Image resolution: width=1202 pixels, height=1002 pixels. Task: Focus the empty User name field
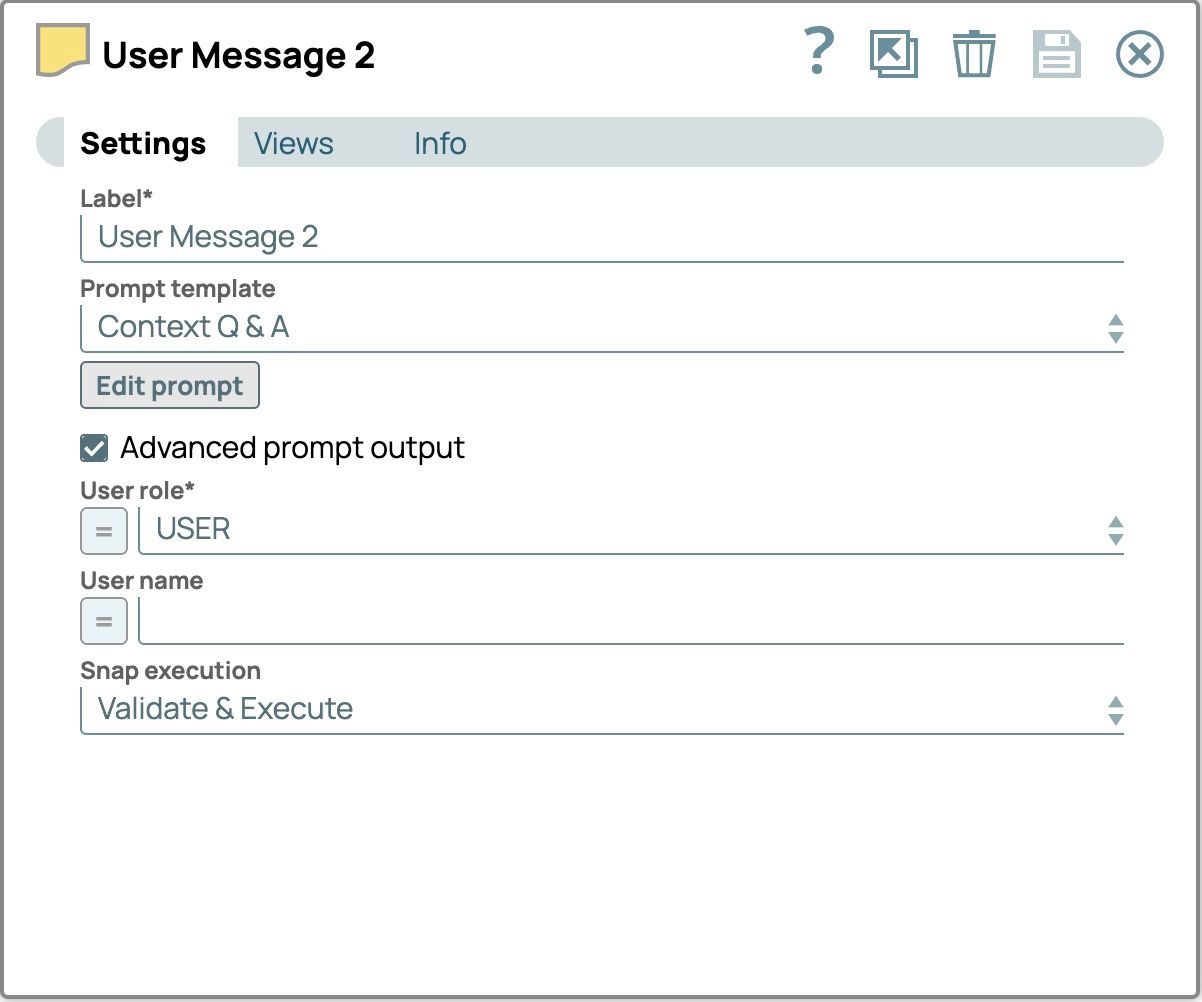630,621
